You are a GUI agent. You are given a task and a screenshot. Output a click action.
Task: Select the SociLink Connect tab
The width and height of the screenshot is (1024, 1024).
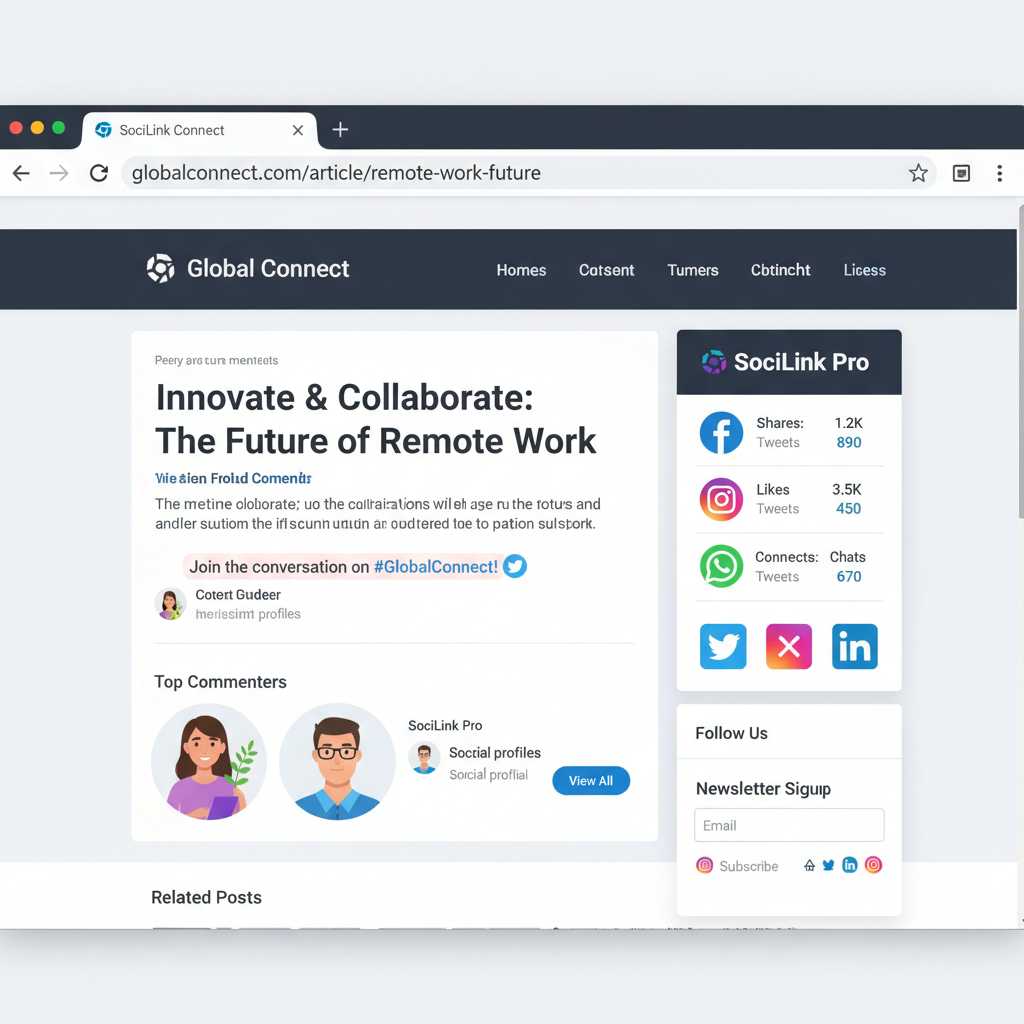(199, 130)
